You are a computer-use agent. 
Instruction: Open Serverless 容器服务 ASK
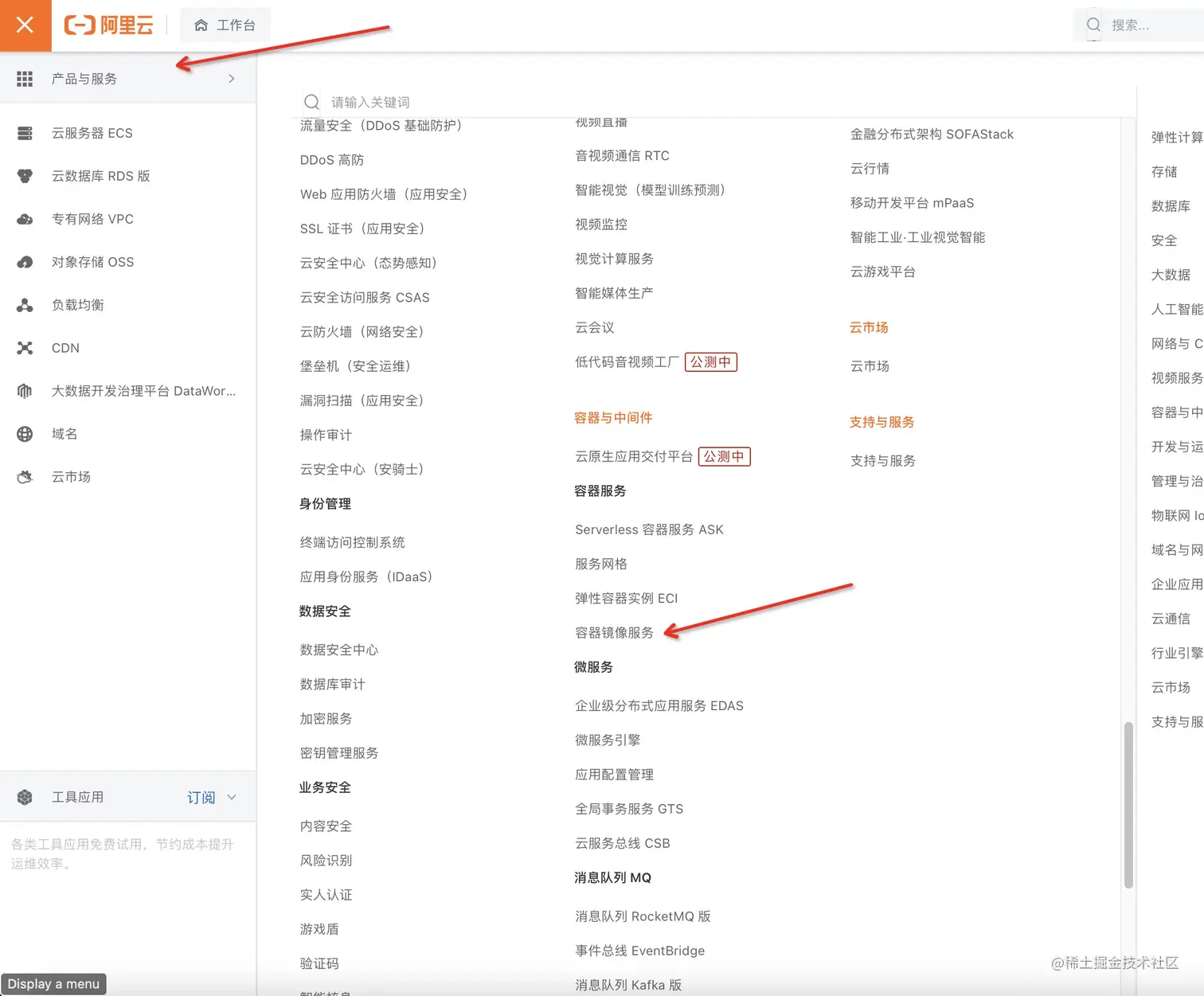click(x=649, y=529)
